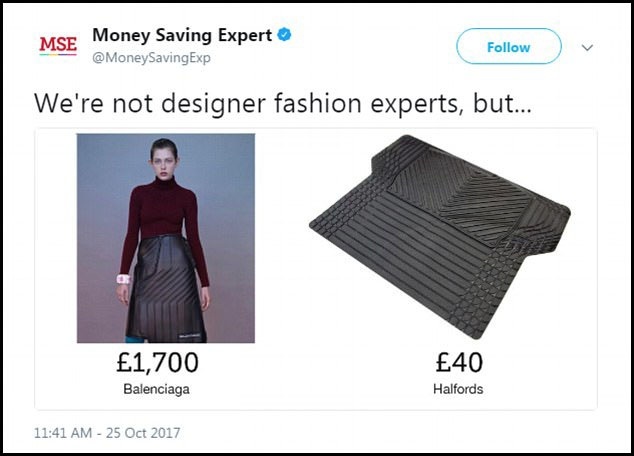Screen dimensions: 634x456
Task: Click the white label tag on skirt
Action: pyautogui.click(x=189, y=335)
